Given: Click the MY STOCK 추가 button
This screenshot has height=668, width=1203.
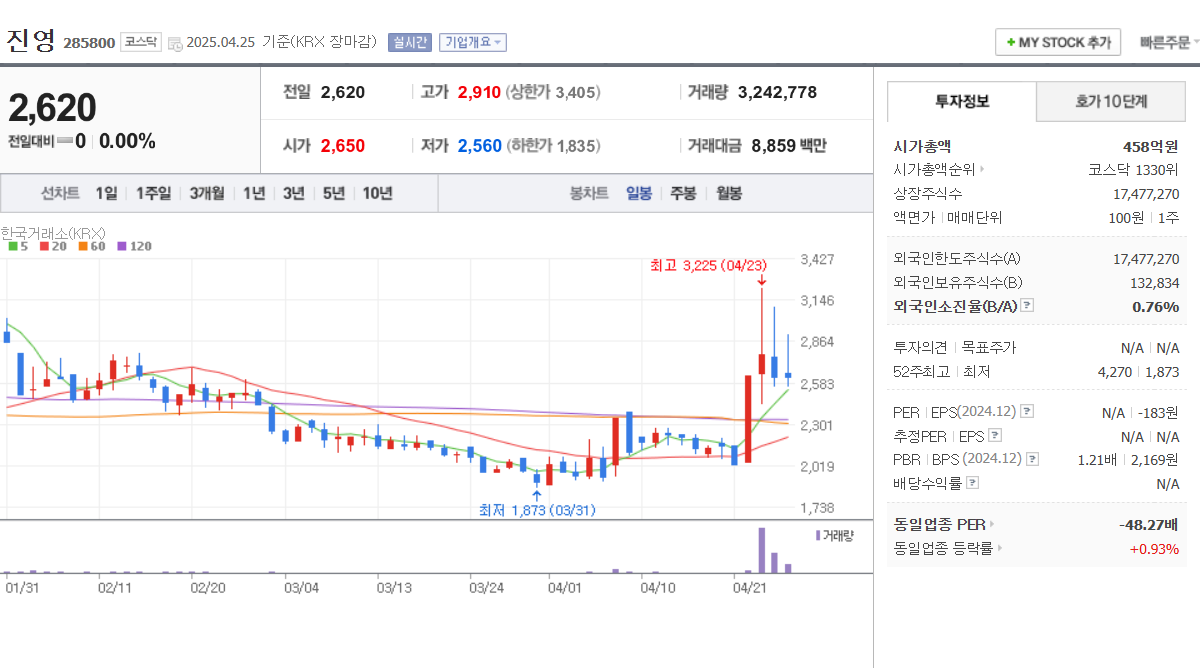Looking at the screenshot, I should 1057,42.
